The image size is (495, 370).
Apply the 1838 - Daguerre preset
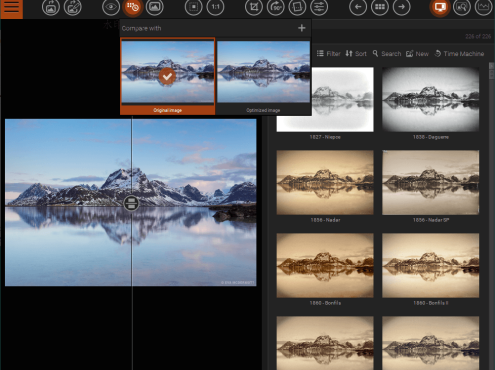point(430,103)
